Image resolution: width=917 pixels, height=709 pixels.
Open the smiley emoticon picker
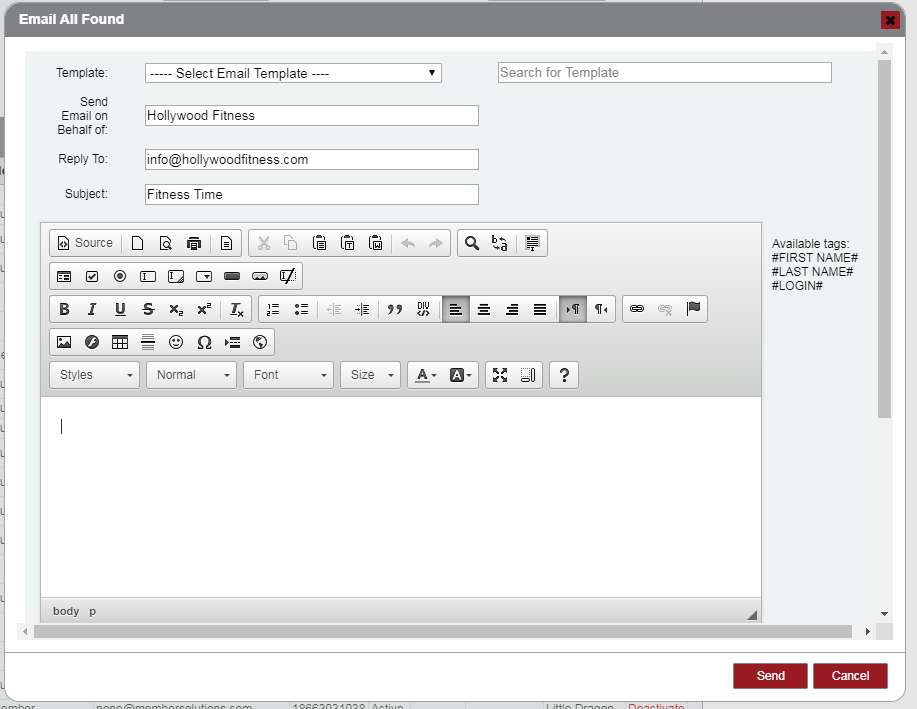(x=176, y=342)
